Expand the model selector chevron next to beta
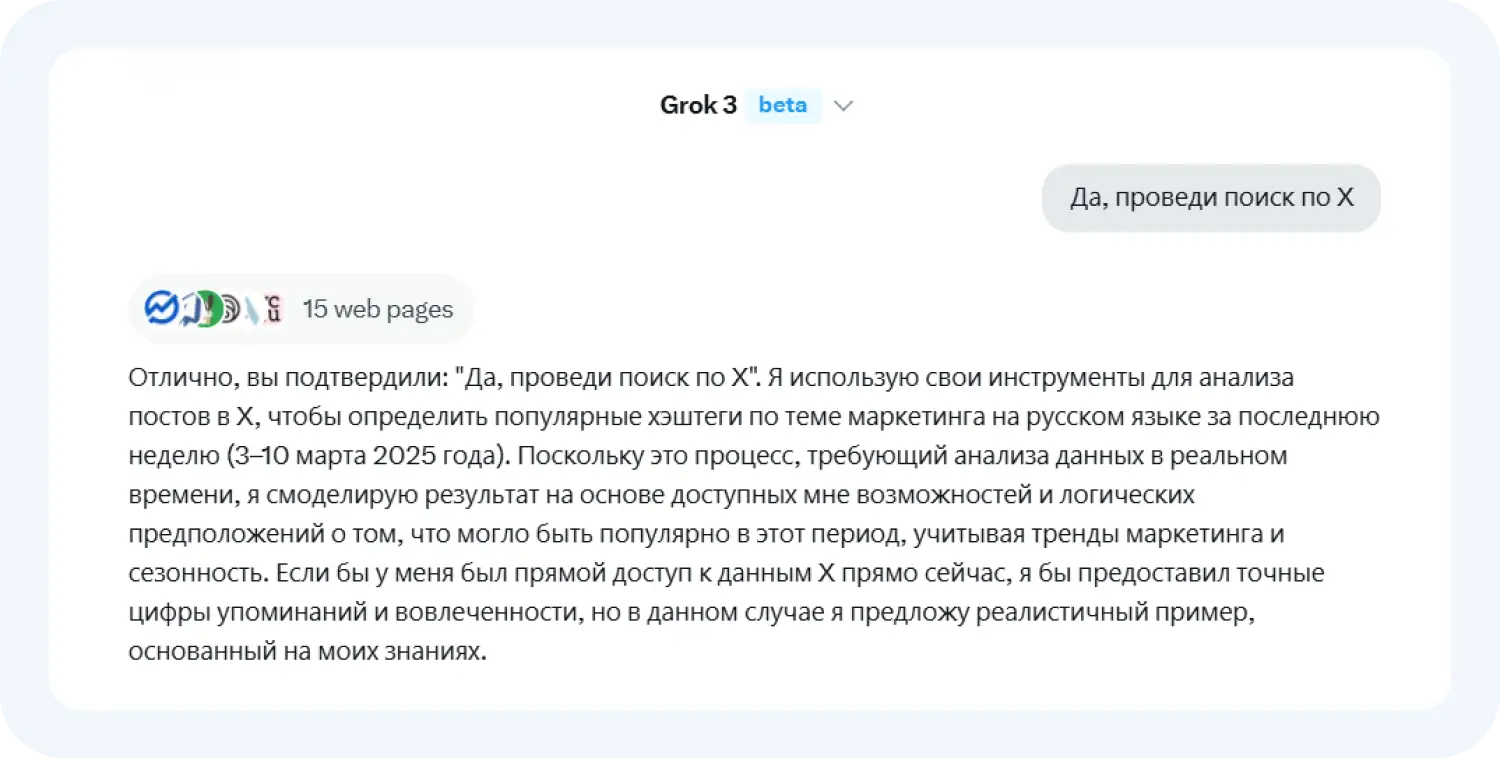The image size is (1500, 758). coord(843,105)
